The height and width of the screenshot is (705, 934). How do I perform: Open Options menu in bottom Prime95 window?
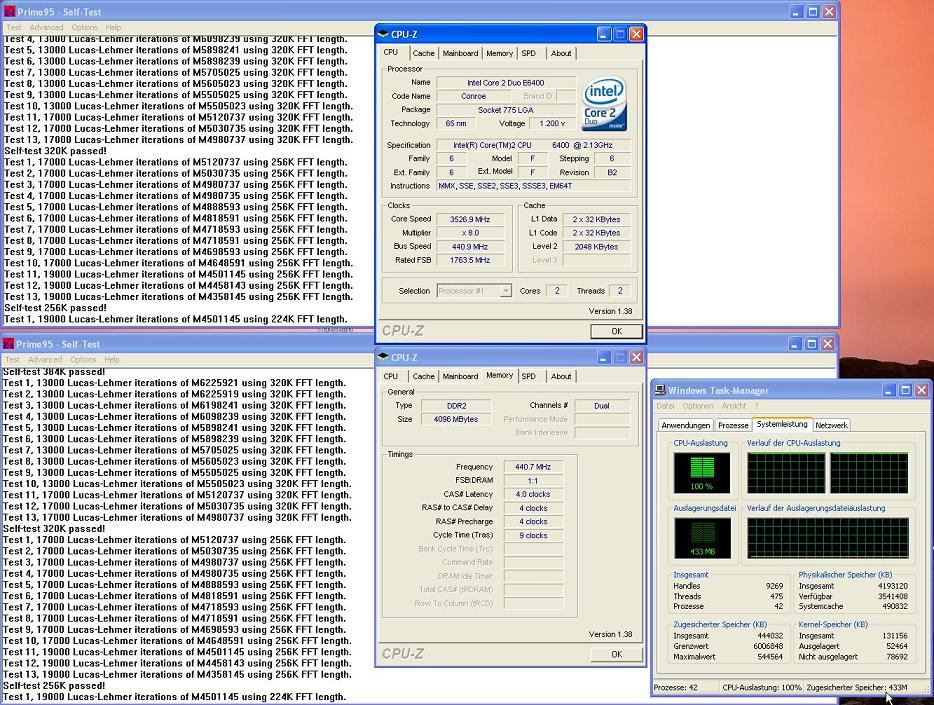83,360
